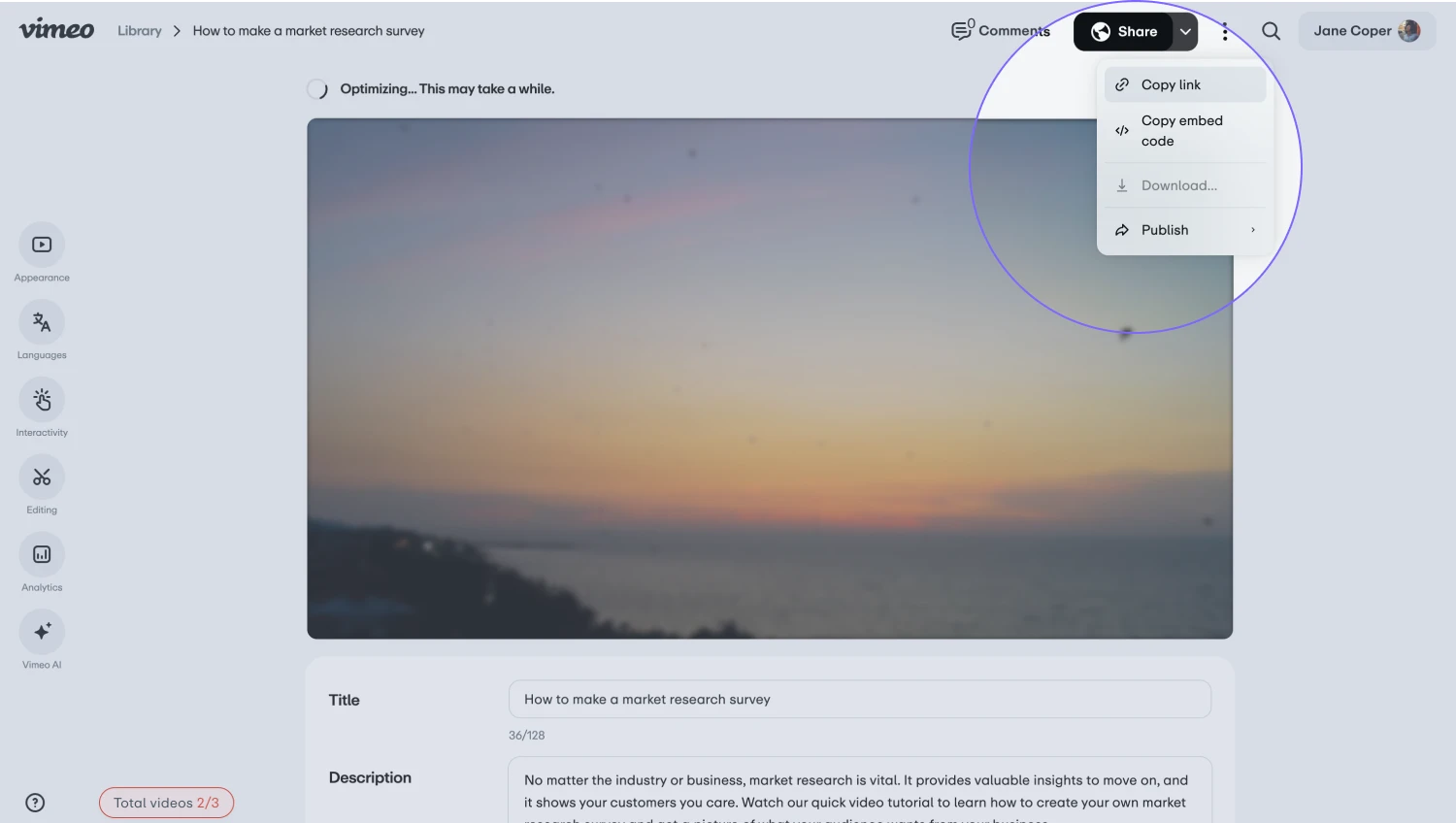Go to Library breadcrumb link
The image size is (1456, 823).
point(140,31)
